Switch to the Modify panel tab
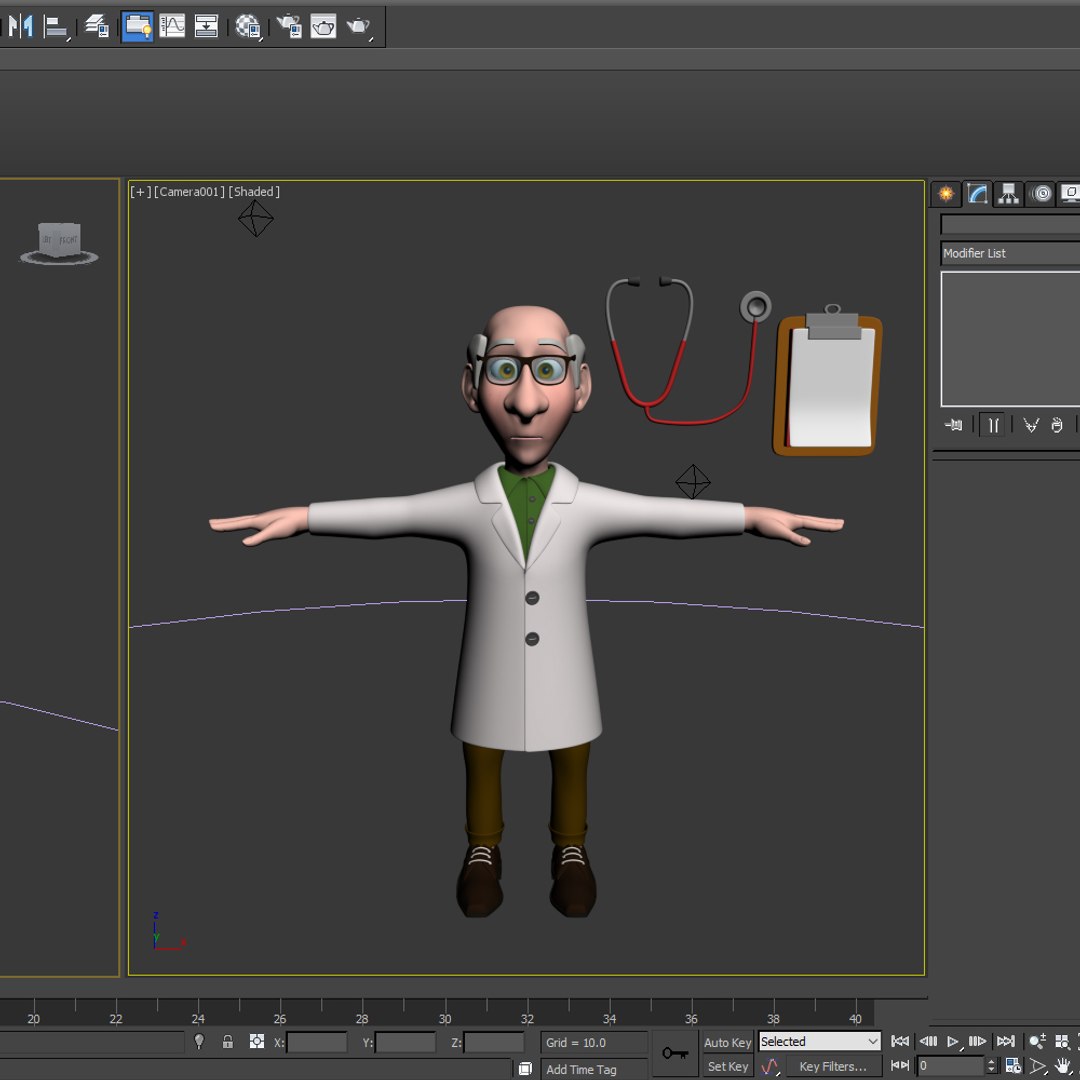This screenshot has width=1080, height=1080. [977, 194]
